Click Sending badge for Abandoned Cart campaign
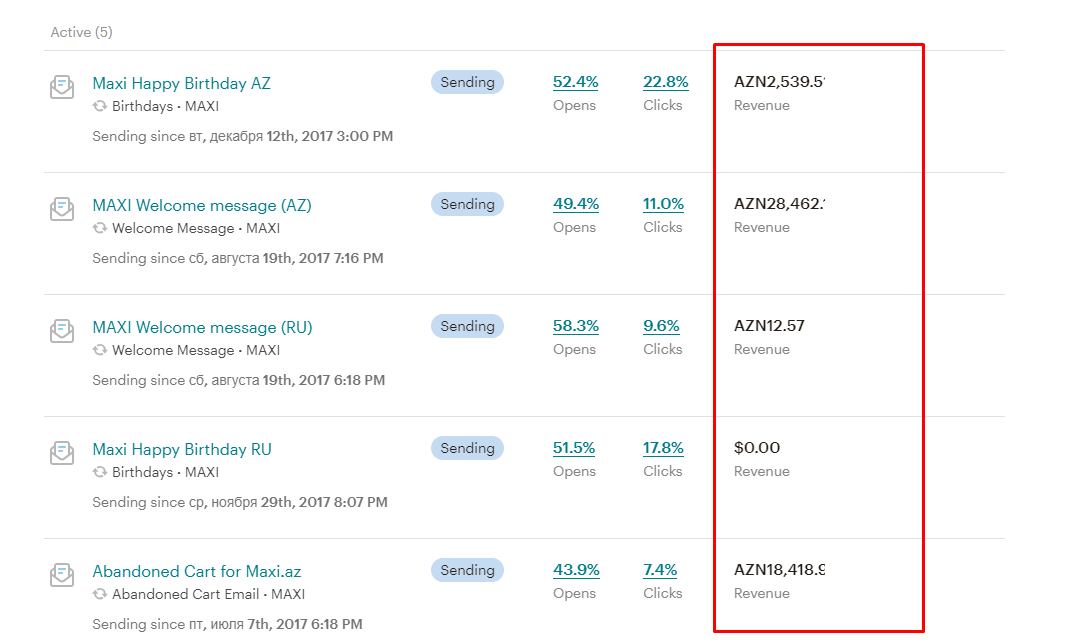This screenshot has height=644, width=1091. click(467, 570)
